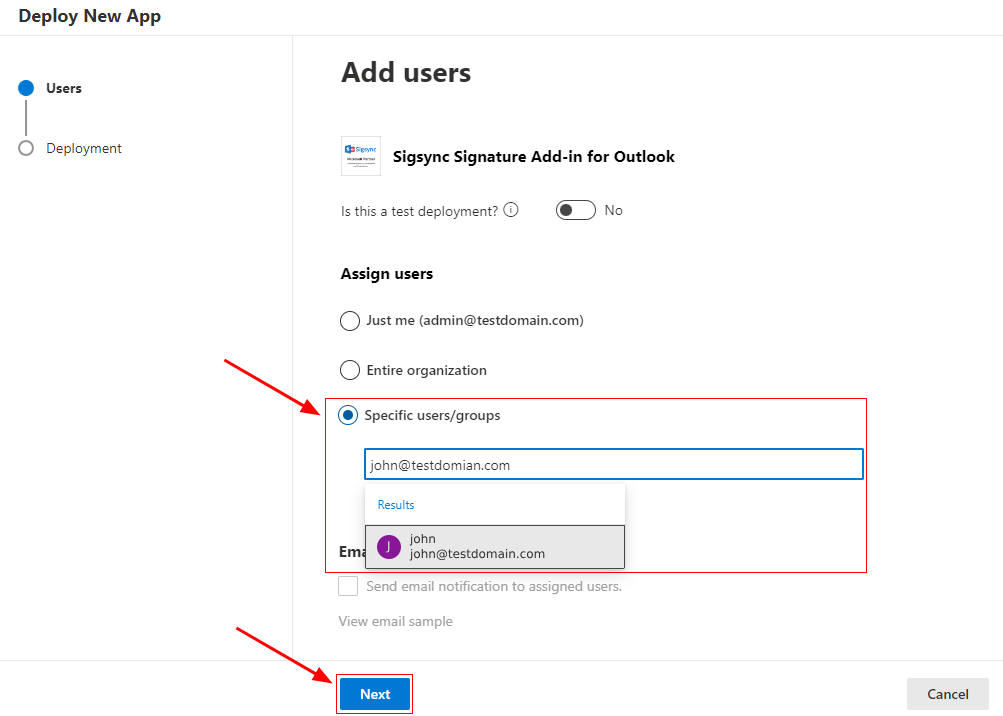Click the user search input field
The image size is (1003, 716).
612,465
